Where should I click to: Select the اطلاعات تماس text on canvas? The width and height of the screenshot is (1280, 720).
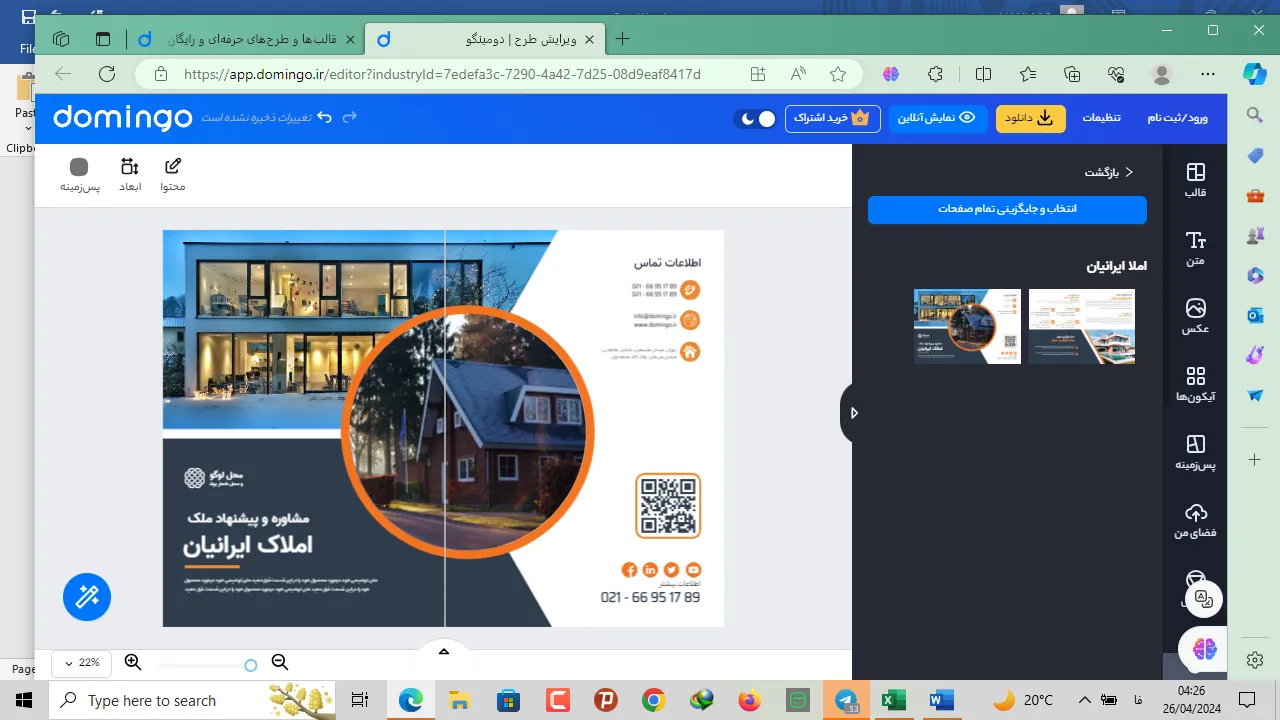click(x=667, y=262)
